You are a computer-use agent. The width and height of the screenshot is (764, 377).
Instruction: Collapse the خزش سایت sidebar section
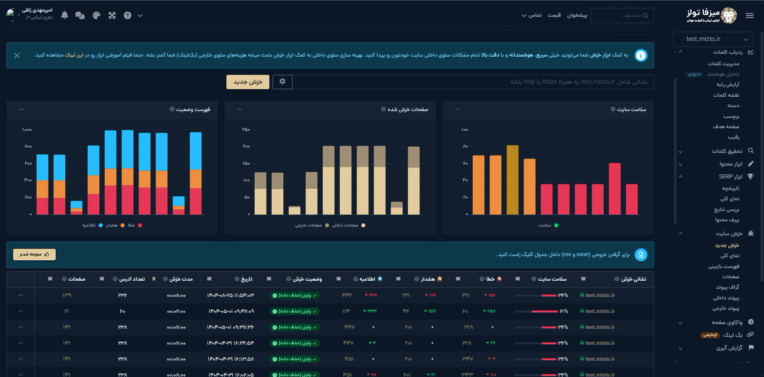681,234
